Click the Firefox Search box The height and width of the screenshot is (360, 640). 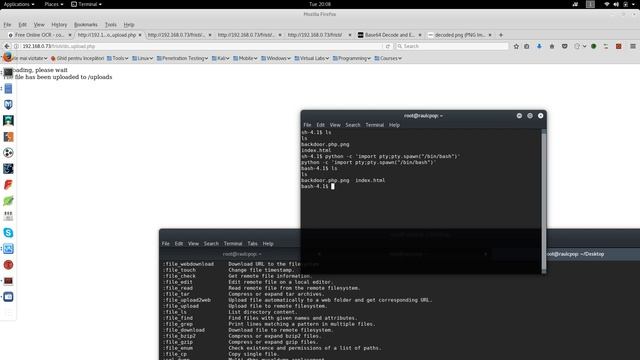coord(452,46)
